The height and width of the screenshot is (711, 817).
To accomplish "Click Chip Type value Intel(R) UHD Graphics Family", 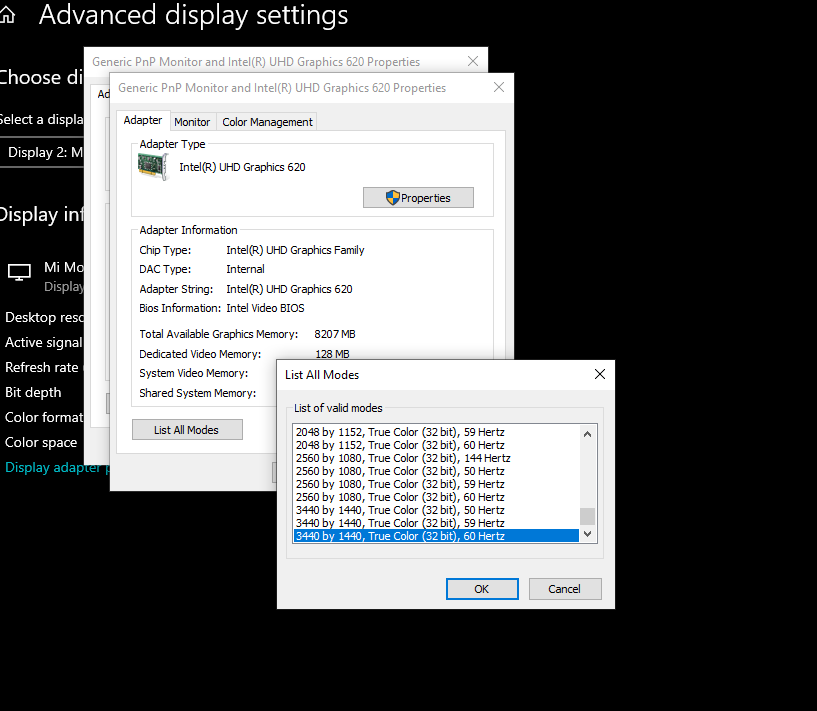I will [295, 250].
